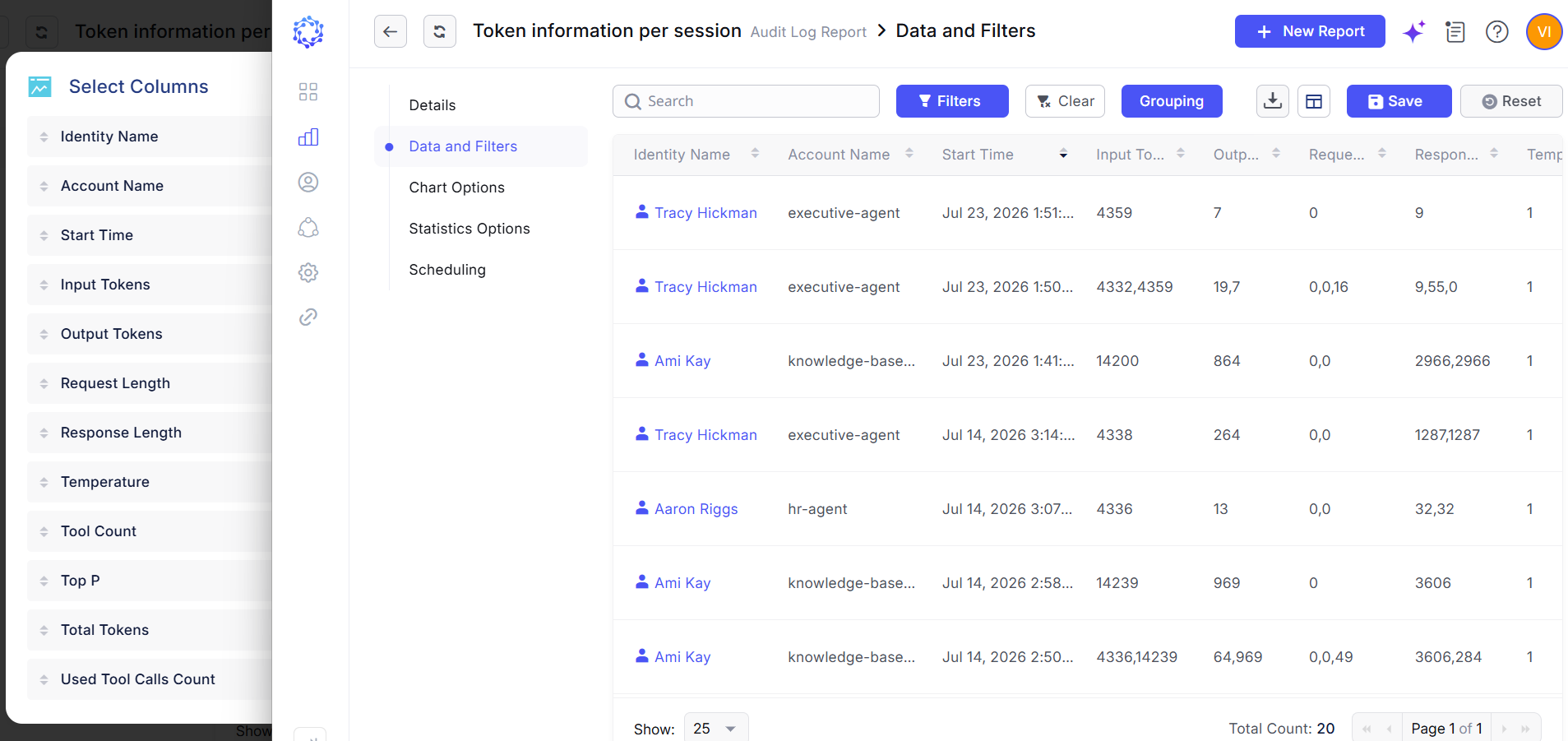Toggle Start Time sort arrow
The image size is (1568, 741).
pyautogui.click(x=1063, y=154)
